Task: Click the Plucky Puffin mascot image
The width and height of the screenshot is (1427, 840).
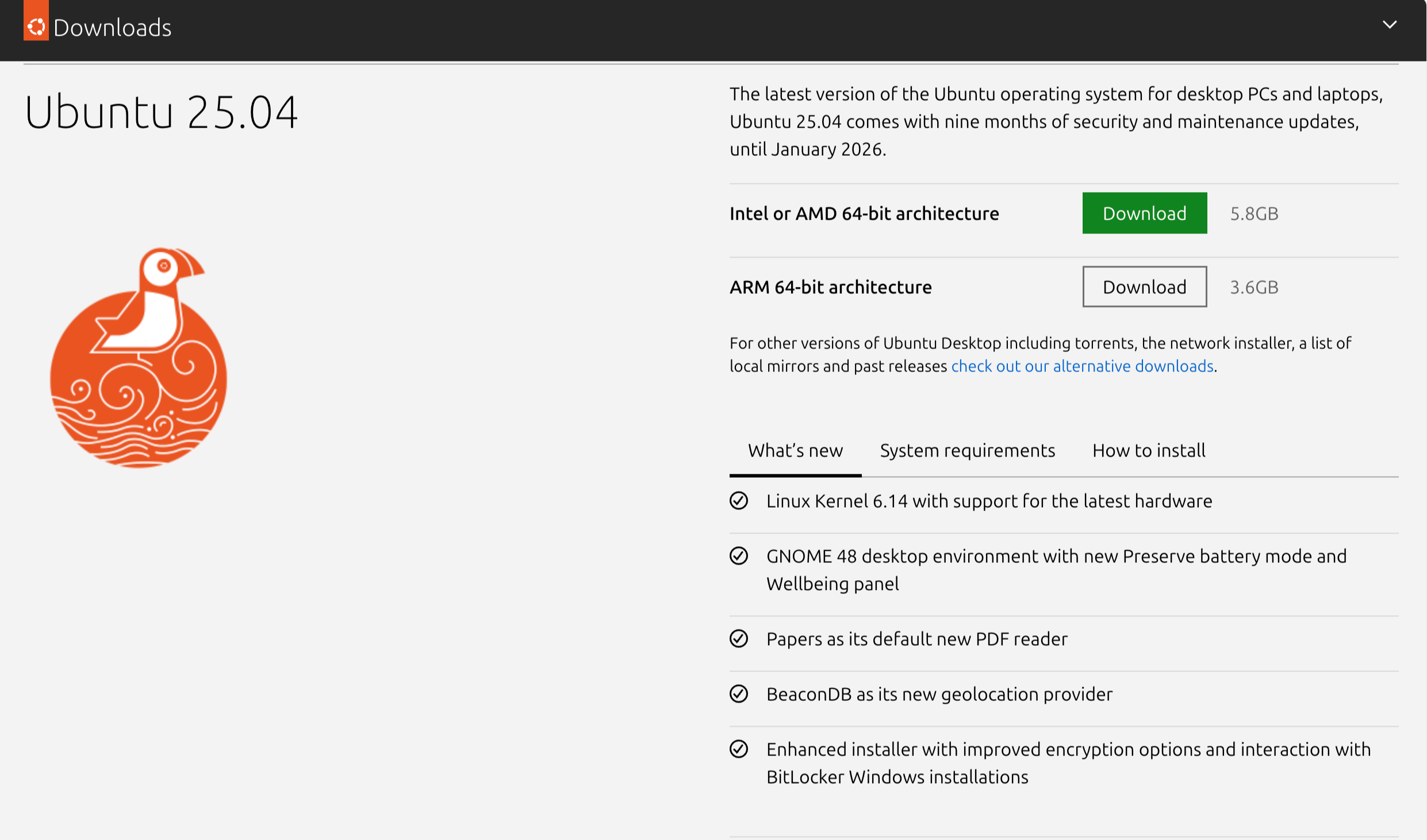Action: point(139,358)
